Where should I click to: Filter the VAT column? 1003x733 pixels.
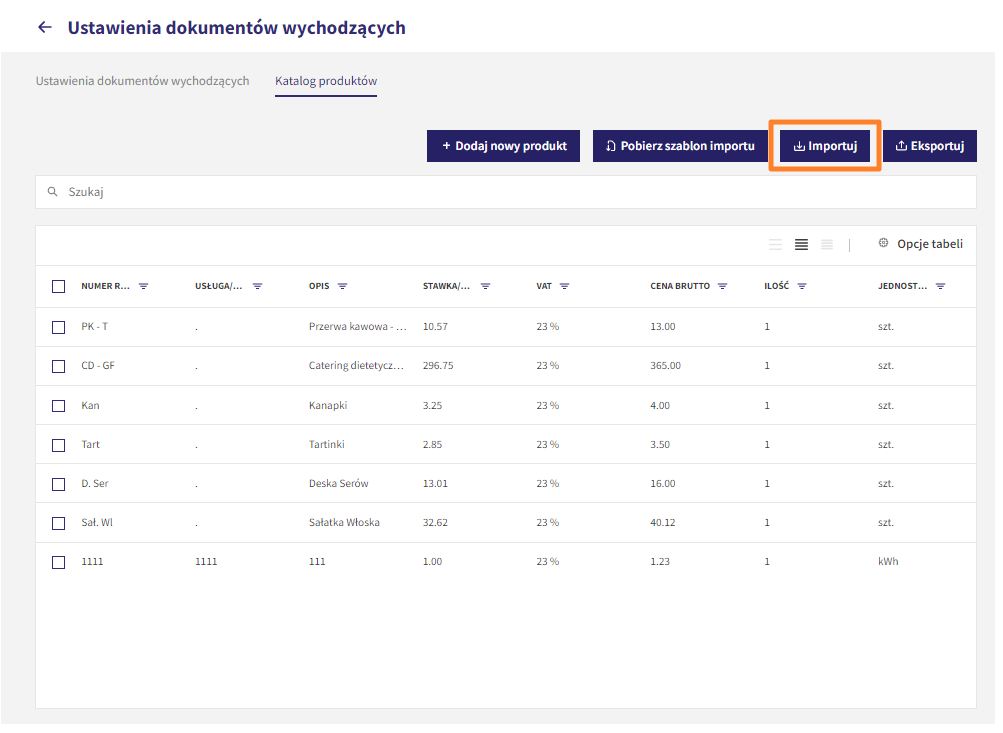coord(564,287)
